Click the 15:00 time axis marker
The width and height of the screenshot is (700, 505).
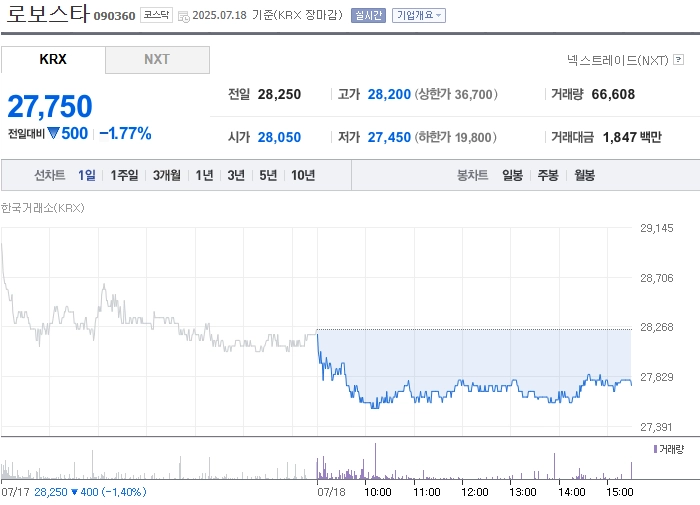(x=620, y=492)
